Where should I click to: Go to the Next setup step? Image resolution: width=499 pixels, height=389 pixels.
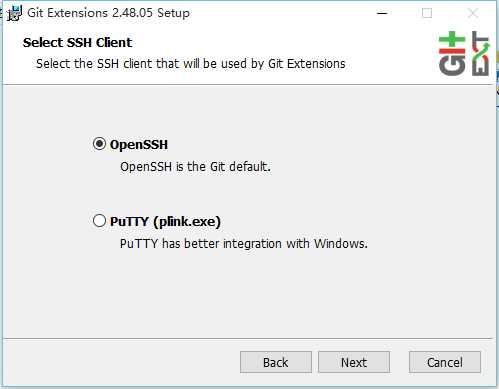(x=354, y=362)
